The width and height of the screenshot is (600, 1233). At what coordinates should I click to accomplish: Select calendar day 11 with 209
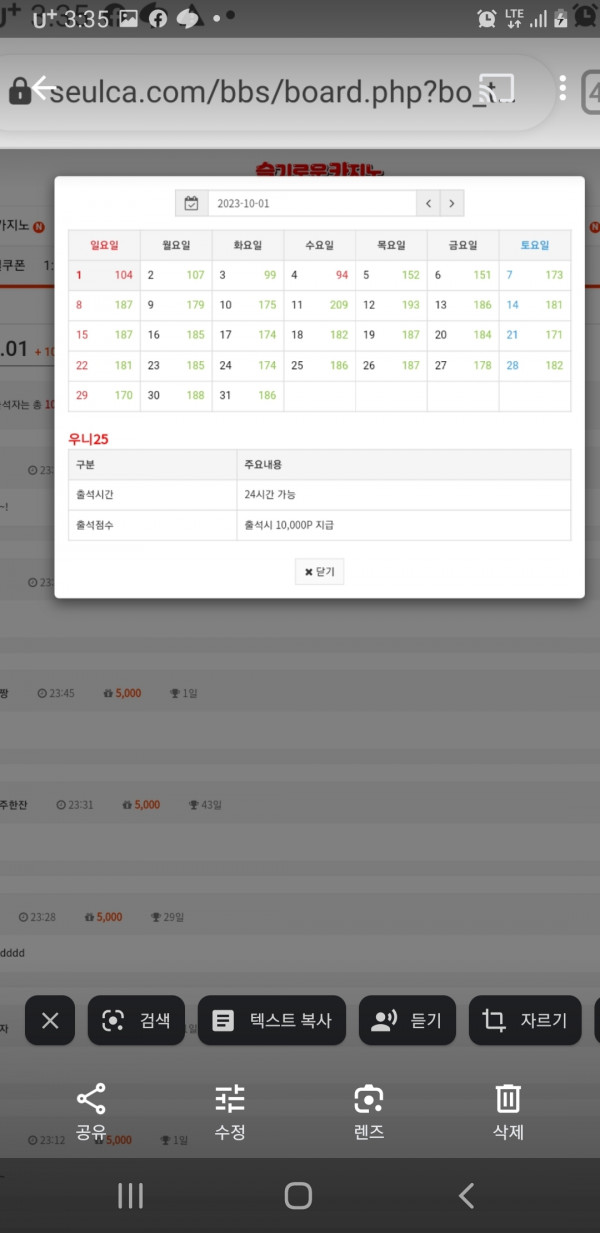click(x=319, y=305)
